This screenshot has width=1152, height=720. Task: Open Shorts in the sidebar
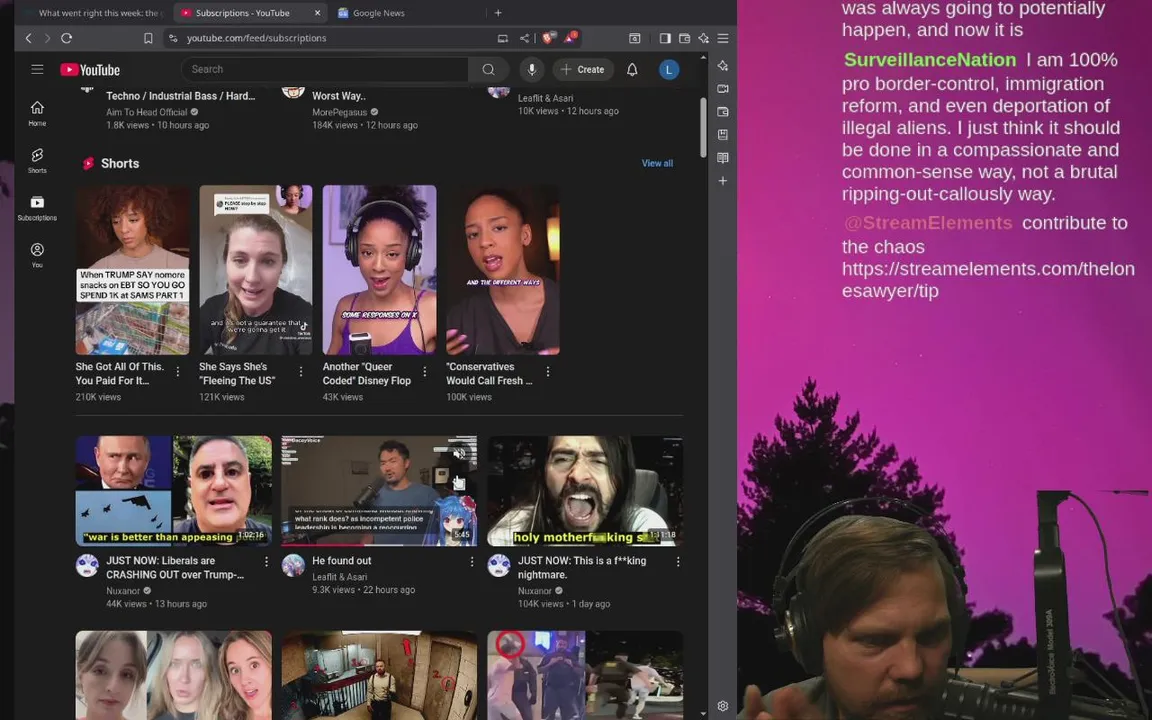(x=37, y=160)
